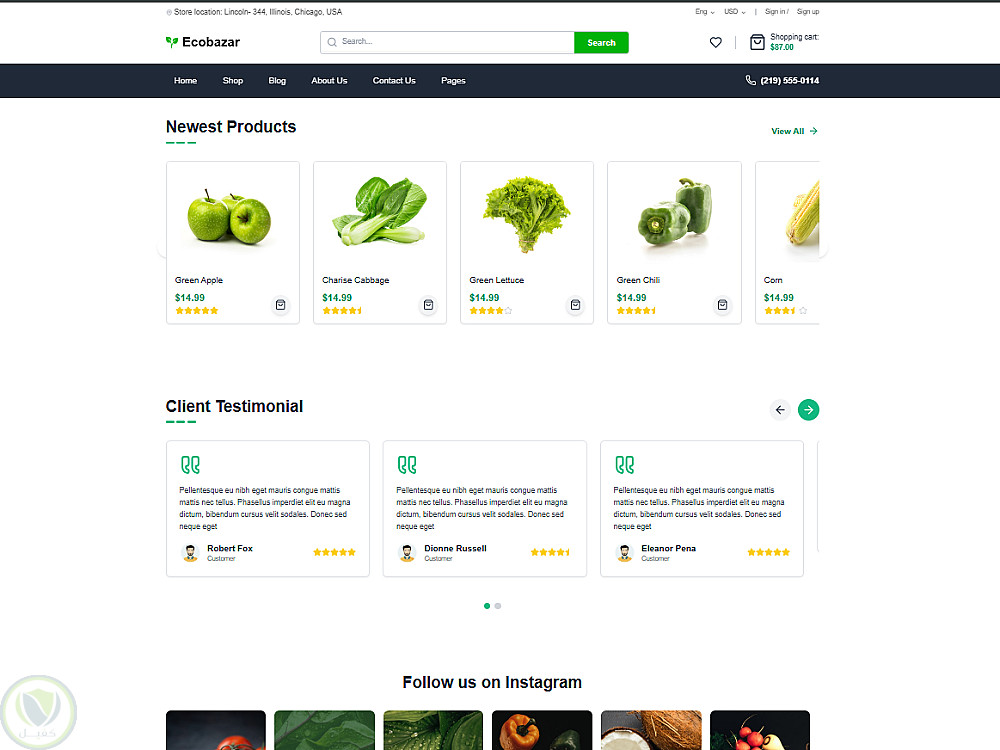Viewport: 1000px width, 750px height.
Task: Go to the Blog page
Action: 277,81
